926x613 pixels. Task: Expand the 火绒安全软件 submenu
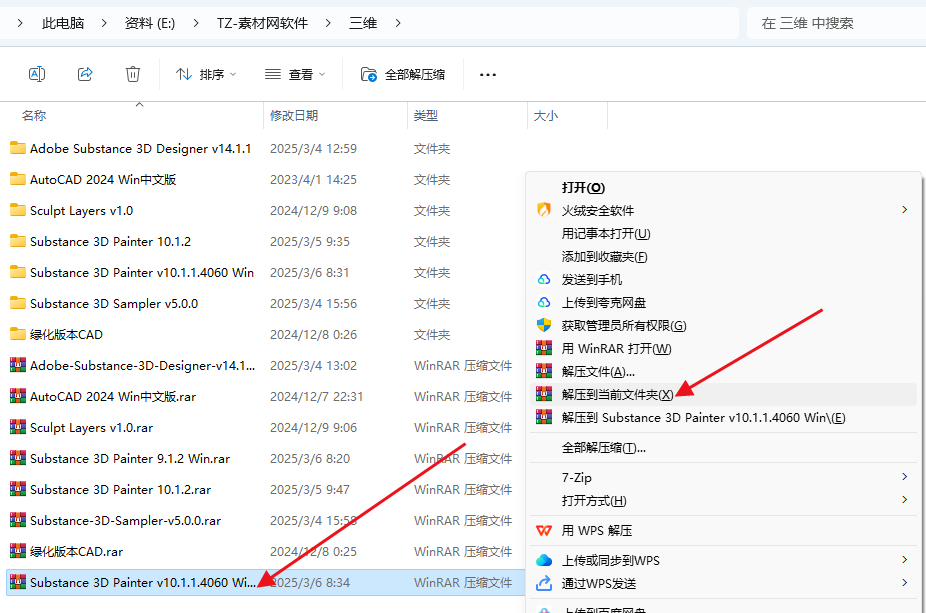(904, 210)
